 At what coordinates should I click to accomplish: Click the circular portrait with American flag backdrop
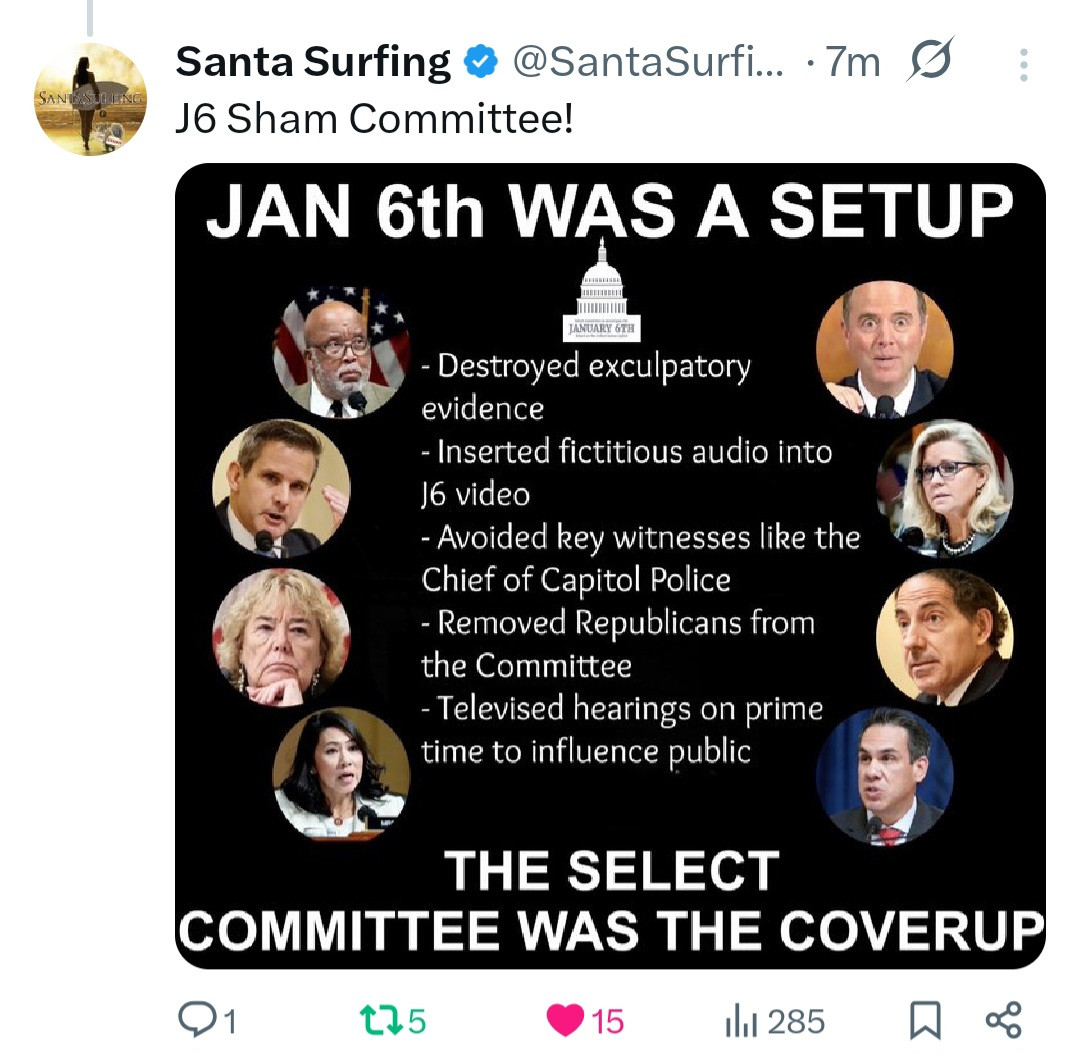[341, 350]
